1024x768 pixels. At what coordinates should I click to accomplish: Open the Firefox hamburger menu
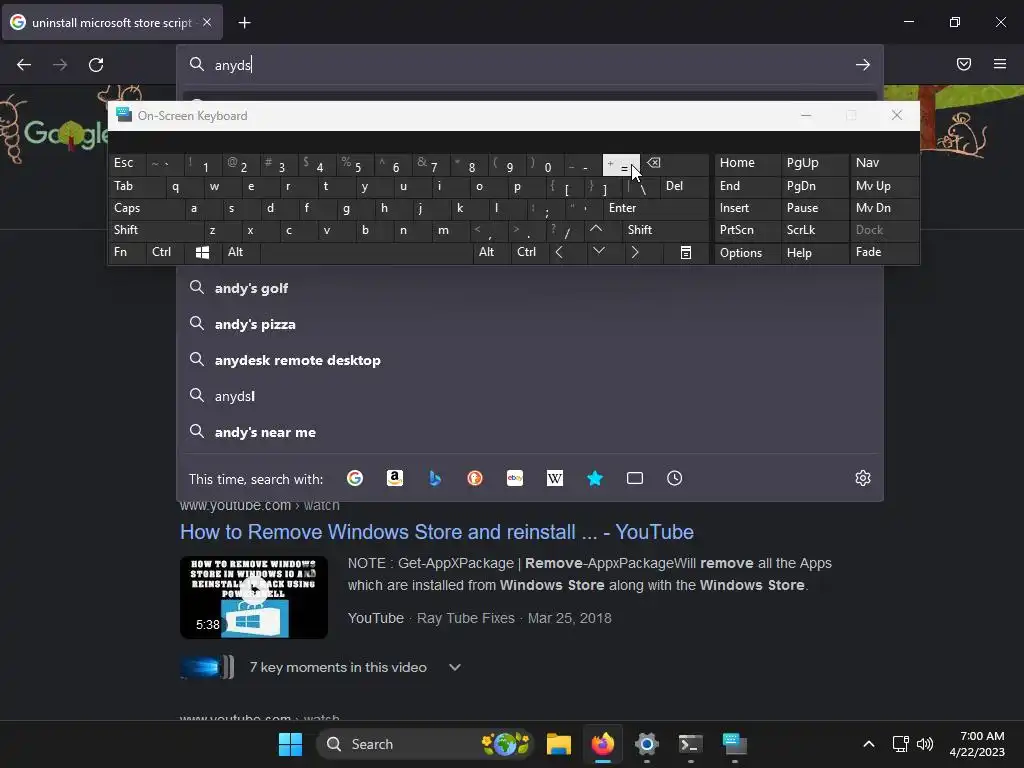(1000, 64)
